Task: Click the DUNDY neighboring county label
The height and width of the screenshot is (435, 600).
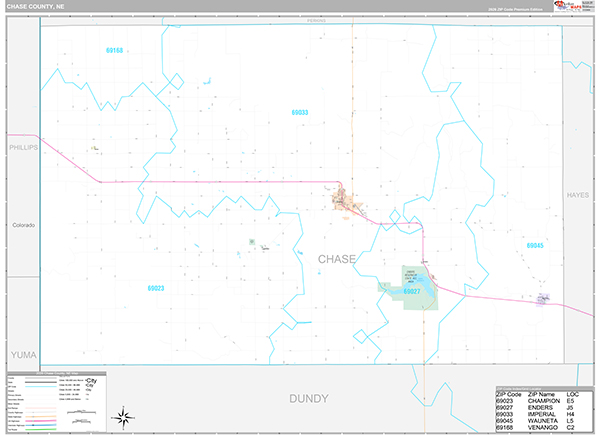Action: [308, 399]
